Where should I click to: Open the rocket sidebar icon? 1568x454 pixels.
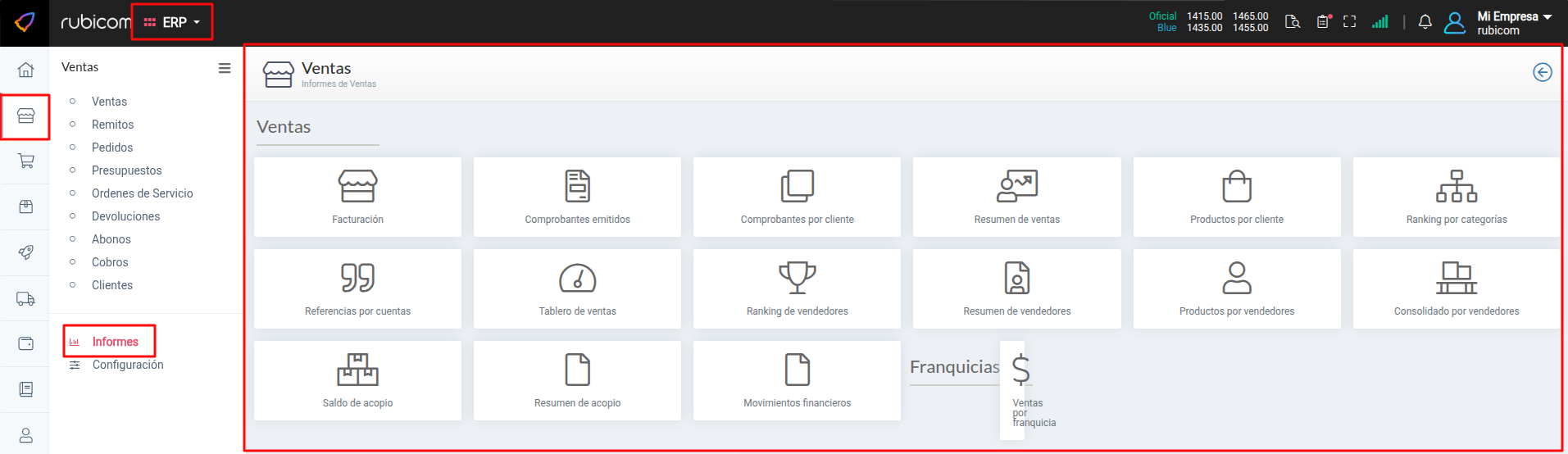pos(26,252)
